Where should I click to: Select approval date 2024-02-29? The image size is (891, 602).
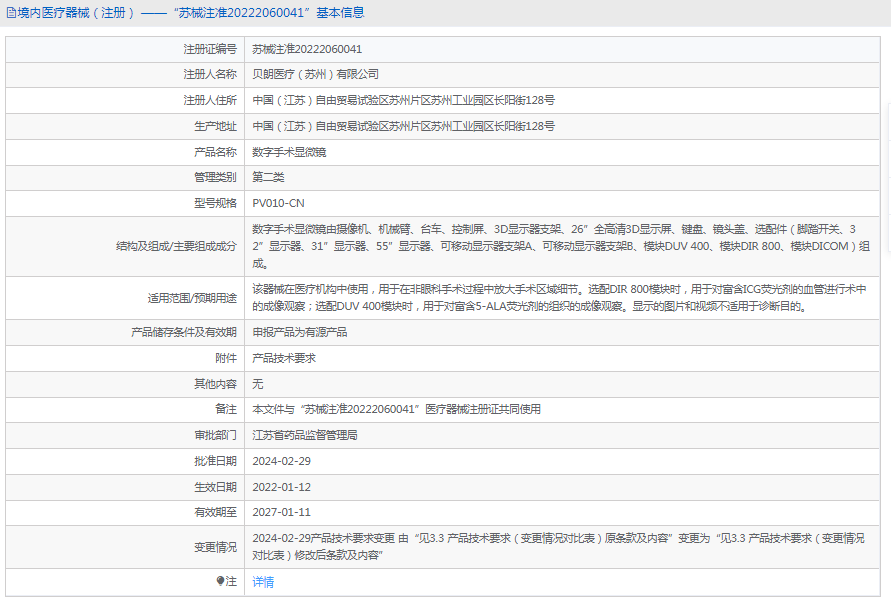pyautogui.click(x=281, y=461)
